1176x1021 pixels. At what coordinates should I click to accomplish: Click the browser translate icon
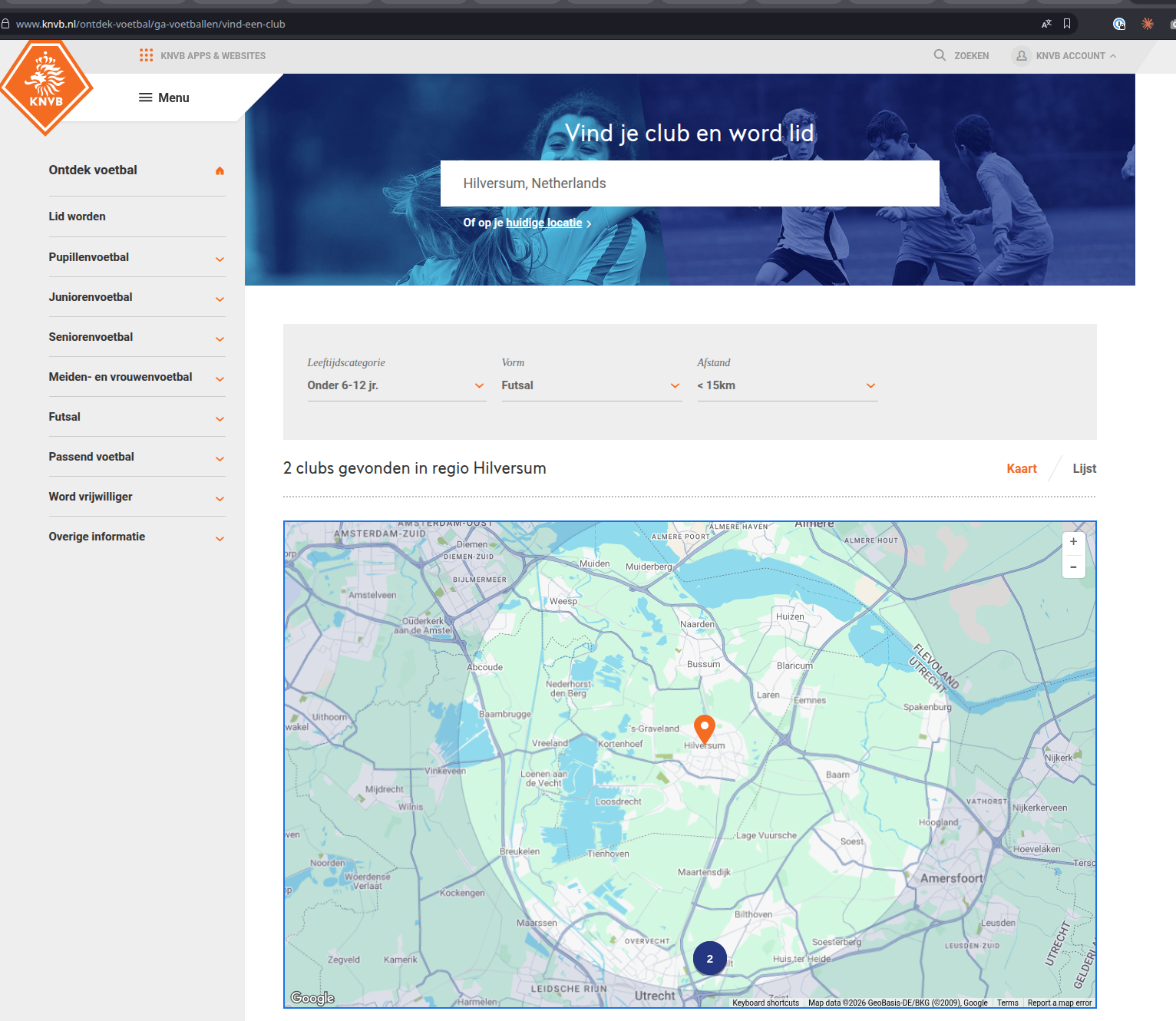click(1046, 24)
